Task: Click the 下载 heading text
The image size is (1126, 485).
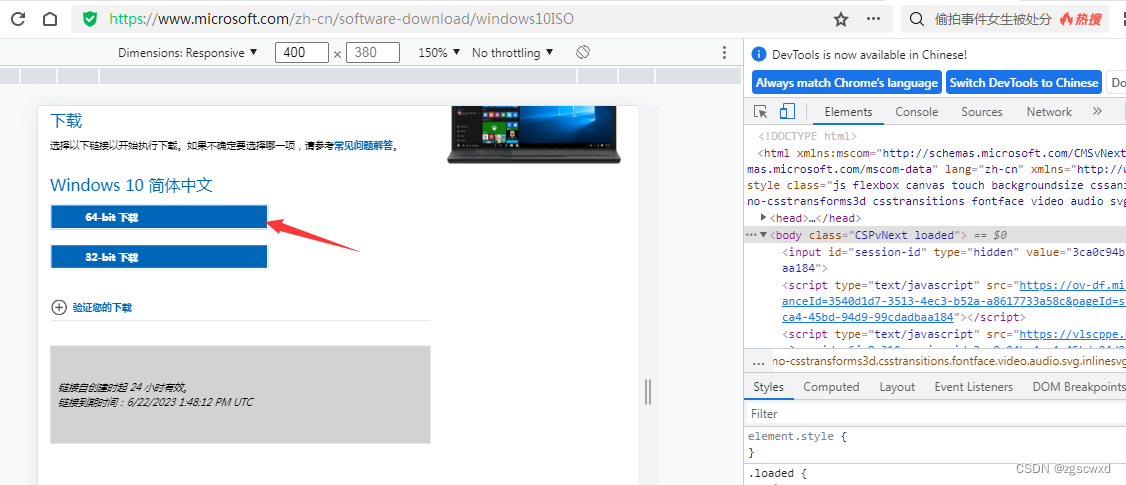Action: point(66,120)
